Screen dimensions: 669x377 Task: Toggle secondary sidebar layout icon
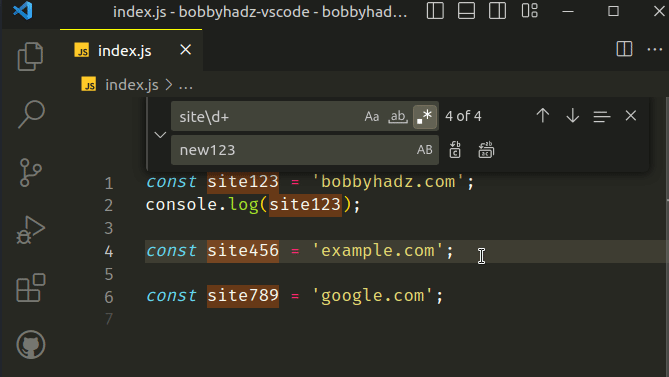pyautogui.click(x=497, y=11)
